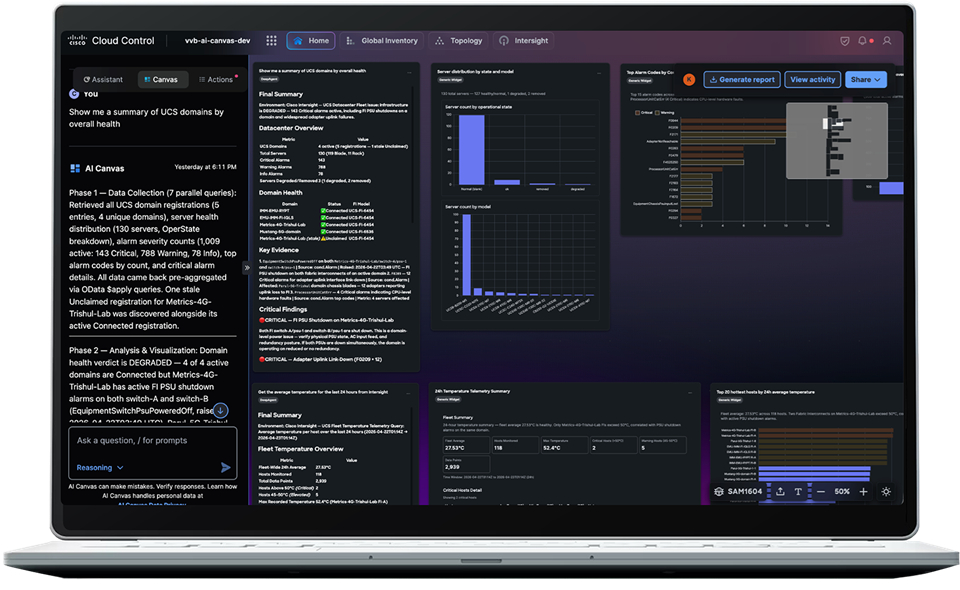This screenshot has width=960, height=590.
Task: Open options menu on the Temperature Telemetry Summary card
Action: pos(690,392)
